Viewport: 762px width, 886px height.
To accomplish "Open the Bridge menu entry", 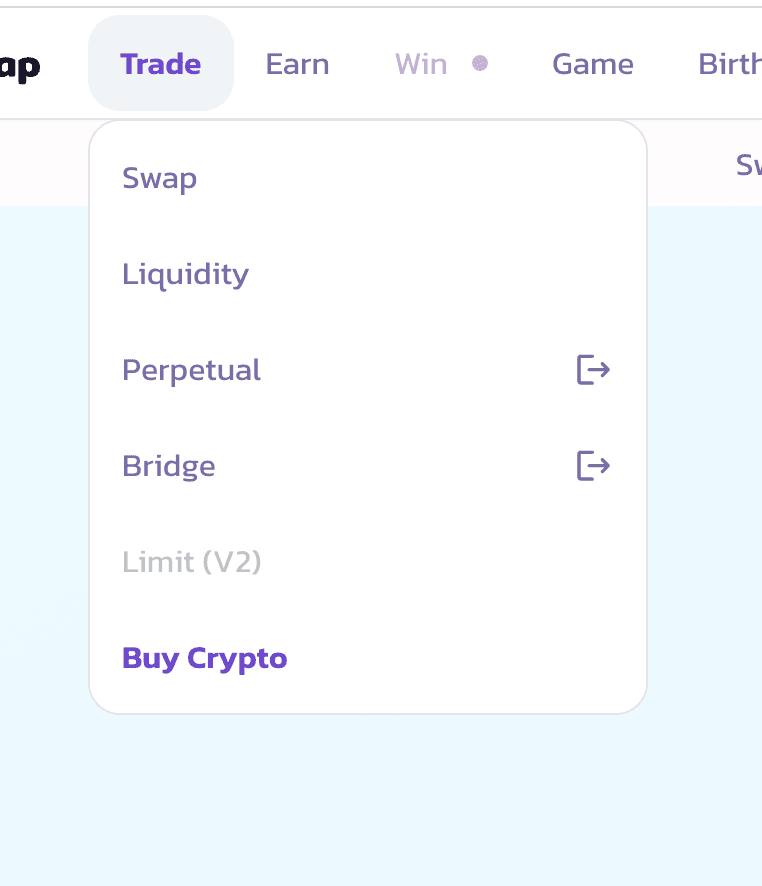I will 169,466.
